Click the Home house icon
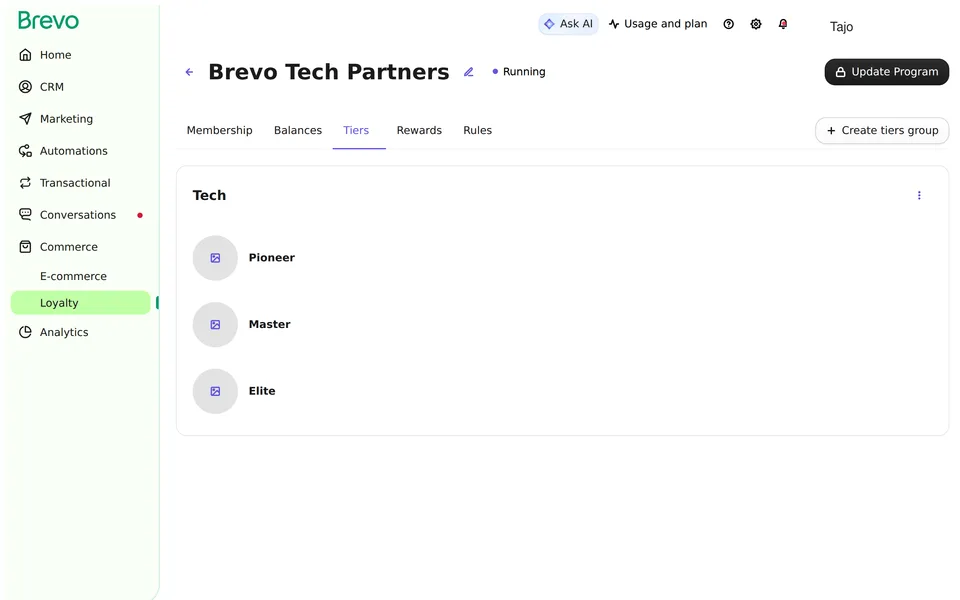 (25, 54)
